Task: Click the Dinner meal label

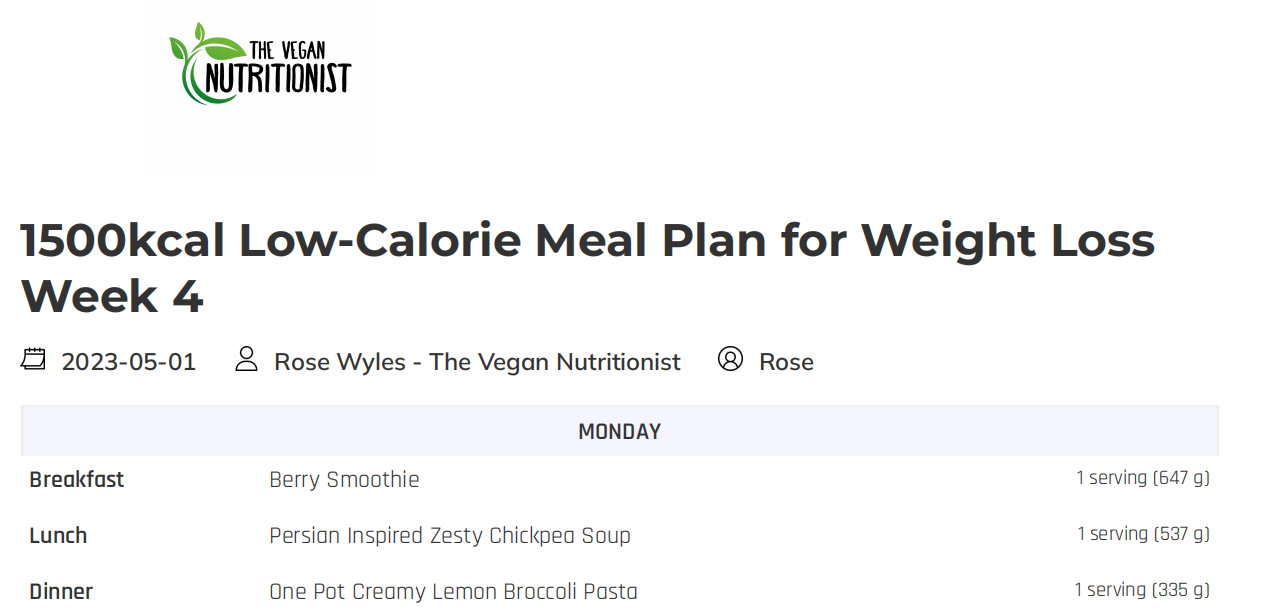Action: [61, 592]
